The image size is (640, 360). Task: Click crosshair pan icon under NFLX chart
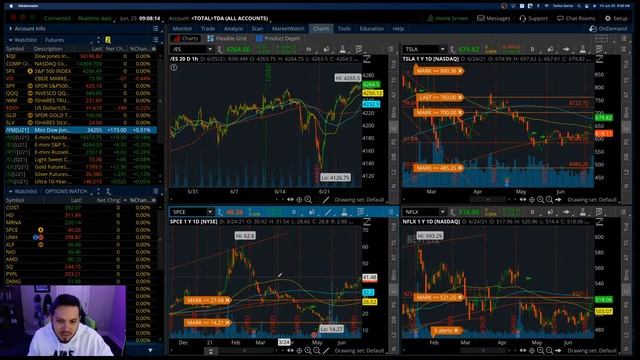pos(532,351)
